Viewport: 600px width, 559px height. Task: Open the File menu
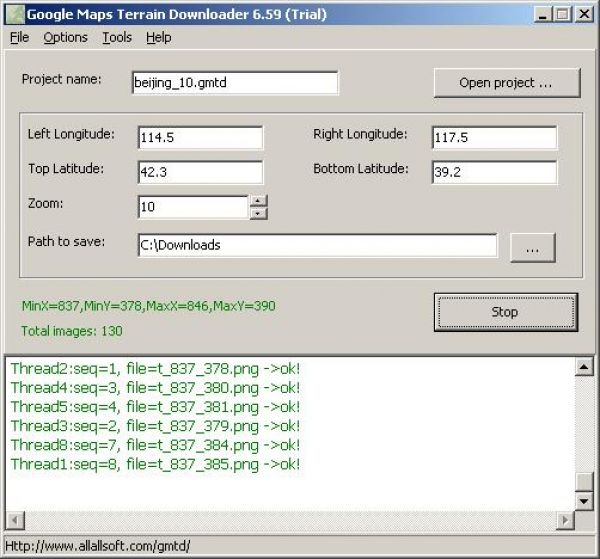pos(19,37)
